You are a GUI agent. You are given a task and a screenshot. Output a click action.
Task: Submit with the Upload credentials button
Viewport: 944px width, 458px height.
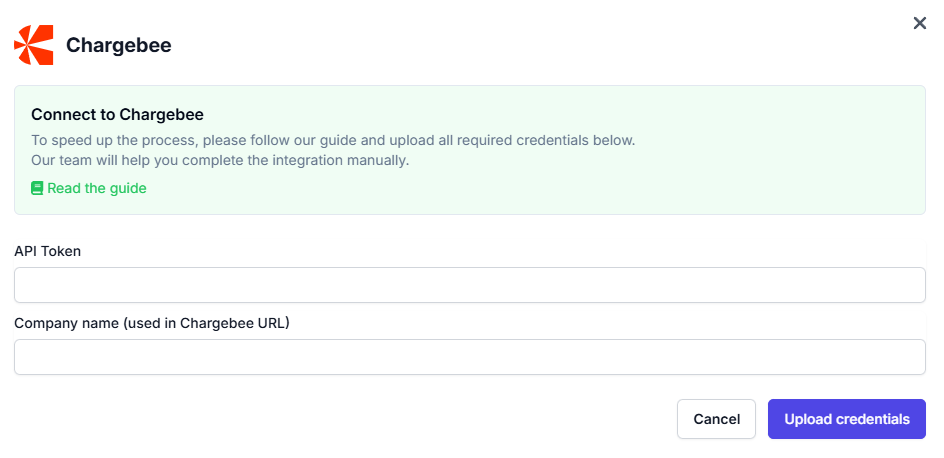point(846,419)
